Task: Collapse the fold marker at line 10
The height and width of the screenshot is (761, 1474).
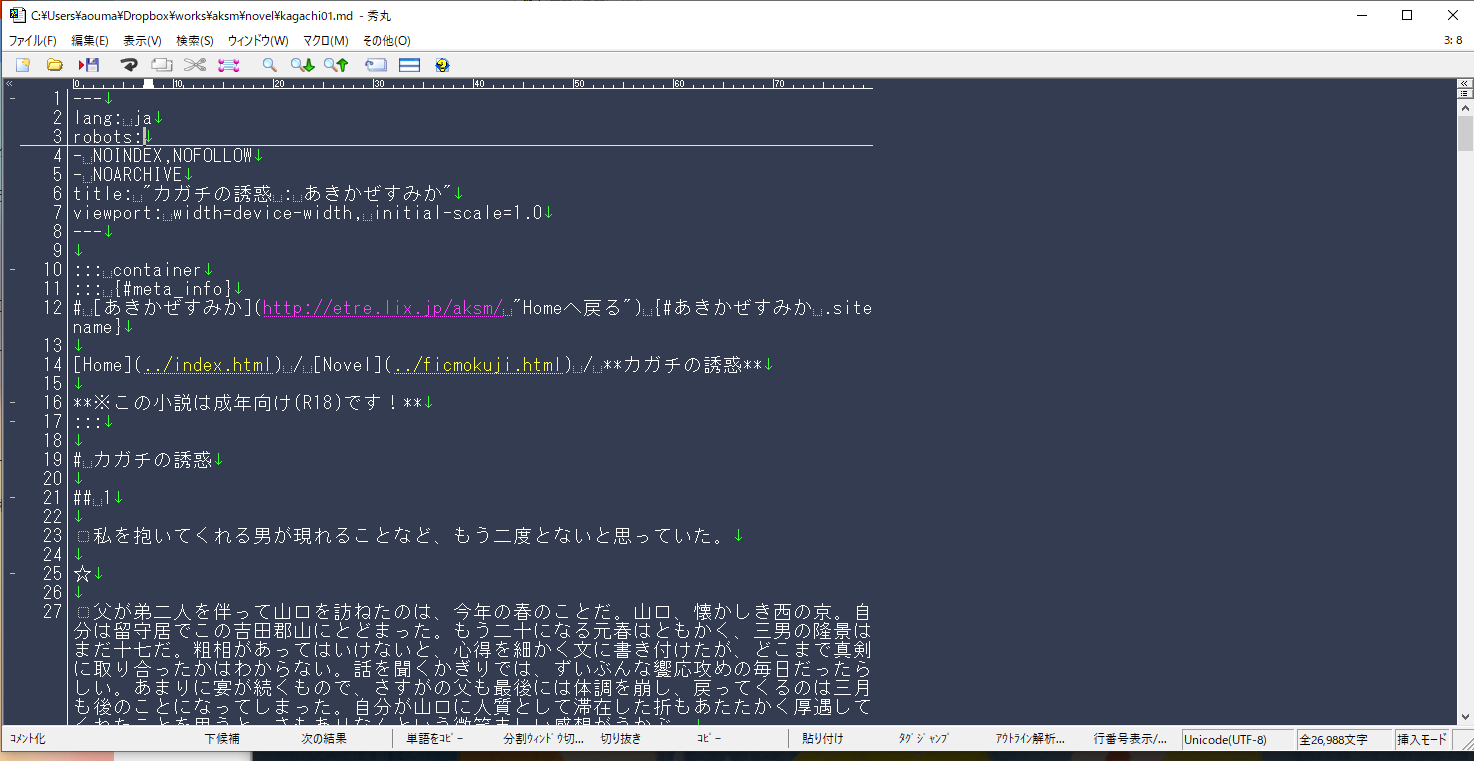Action: click(x=12, y=270)
